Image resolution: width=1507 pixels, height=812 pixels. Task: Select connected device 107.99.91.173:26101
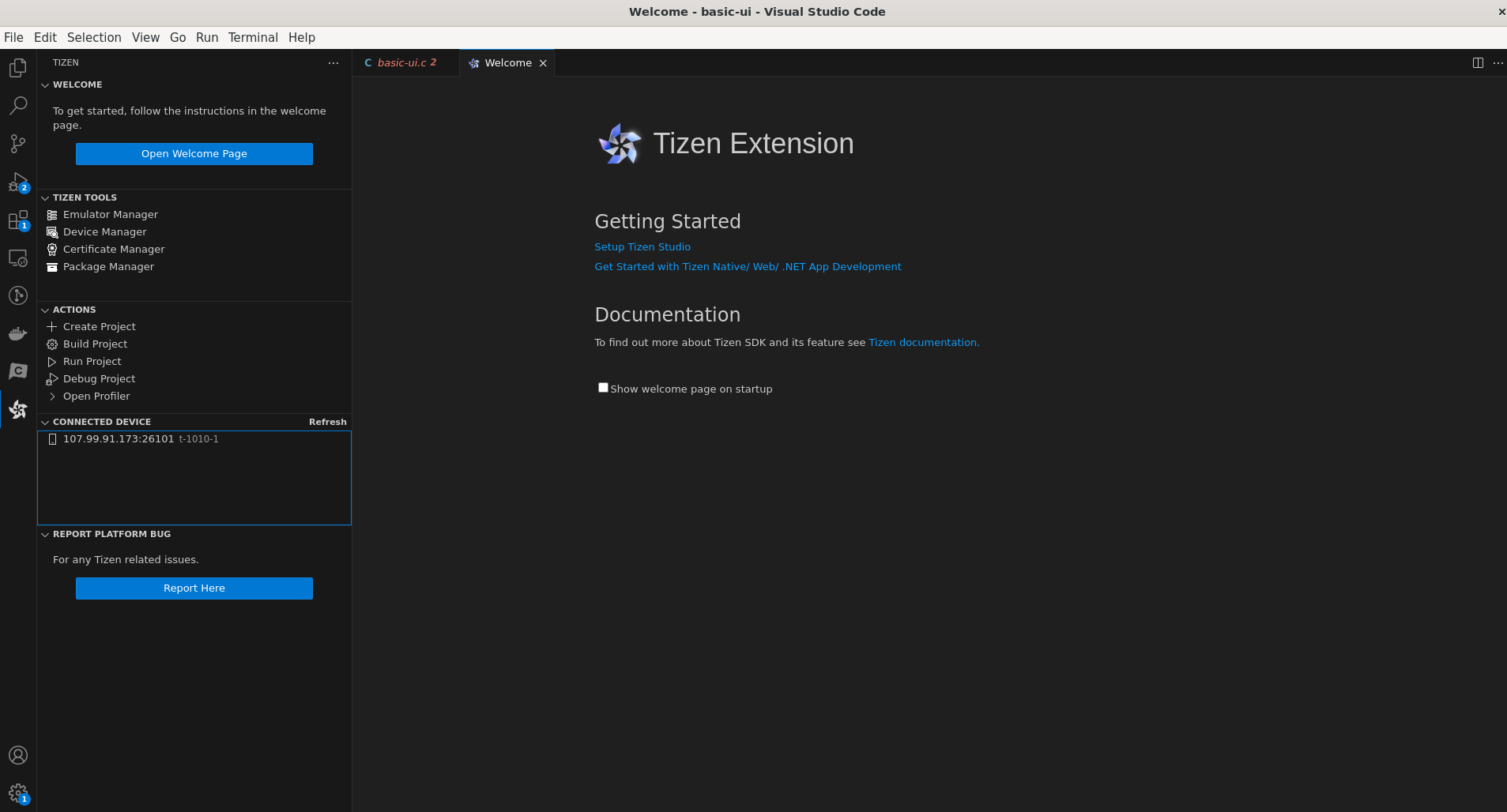point(119,439)
